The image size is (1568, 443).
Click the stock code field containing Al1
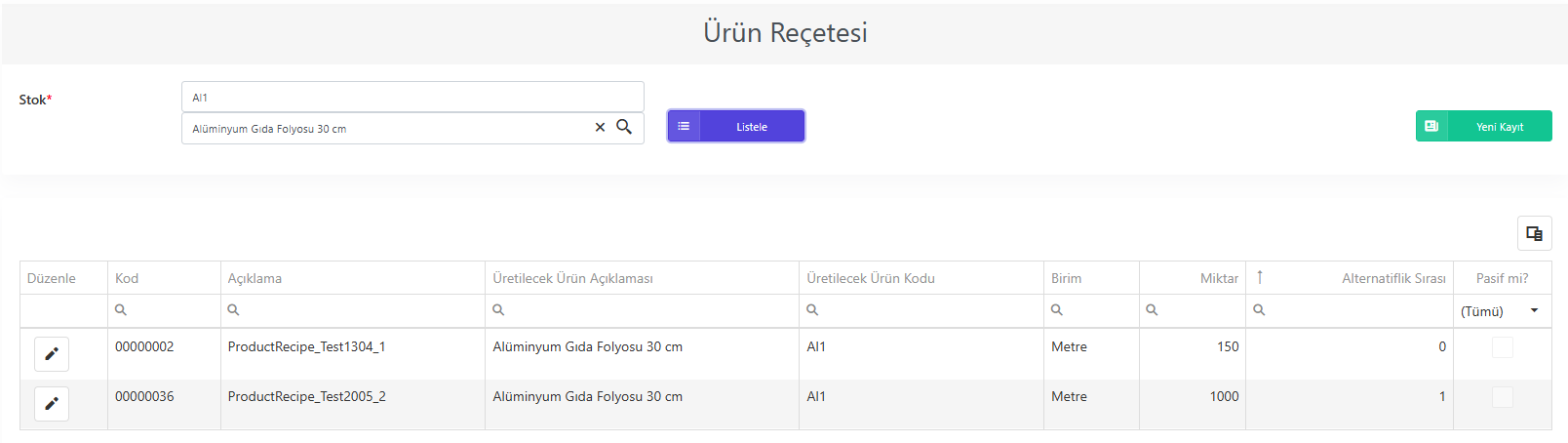[412, 97]
